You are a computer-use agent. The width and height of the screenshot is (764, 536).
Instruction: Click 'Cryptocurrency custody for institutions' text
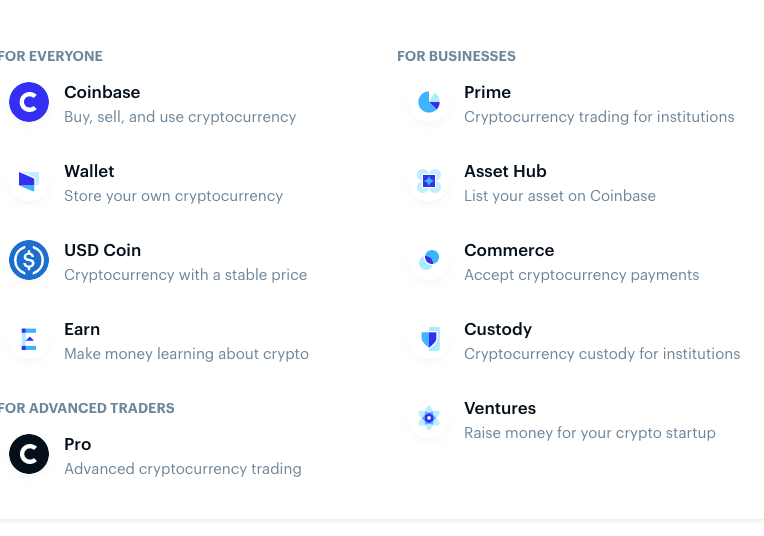coord(602,354)
